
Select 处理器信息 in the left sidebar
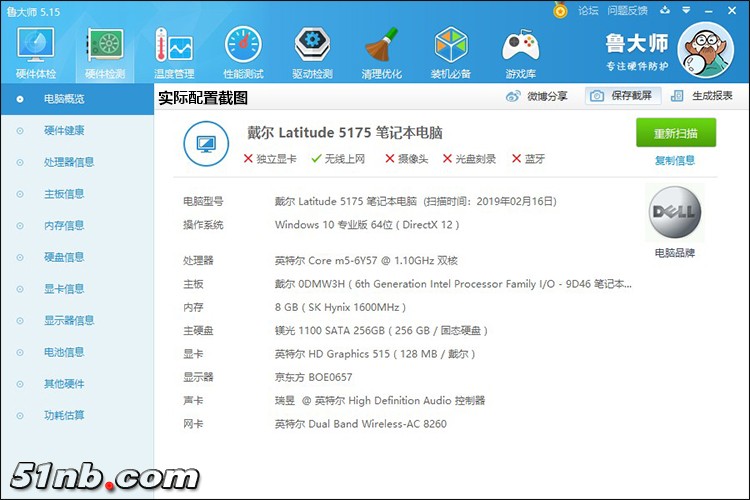(69, 162)
